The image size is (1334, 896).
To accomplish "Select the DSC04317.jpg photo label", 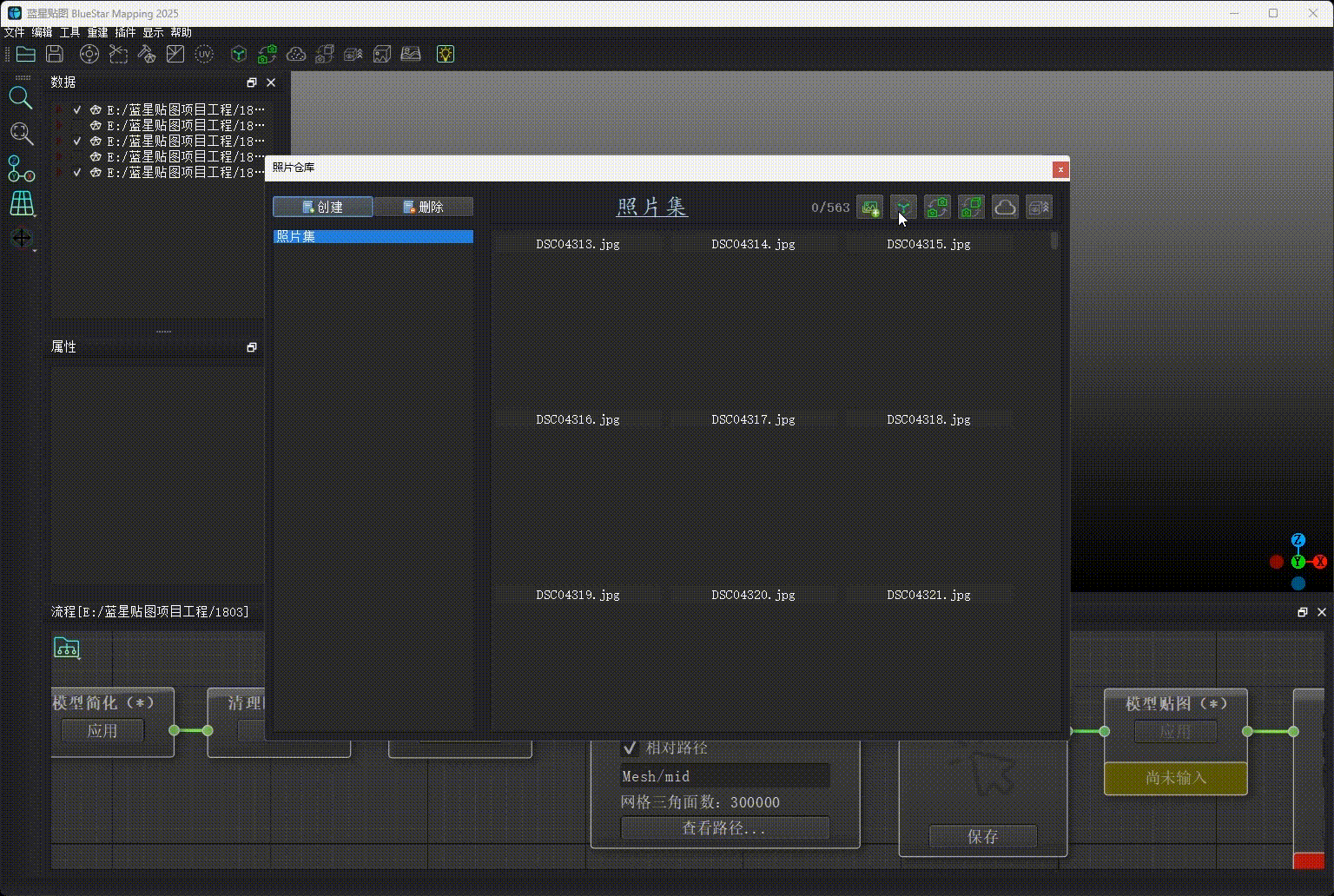I will pyautogui.click(x=753, y=419).
